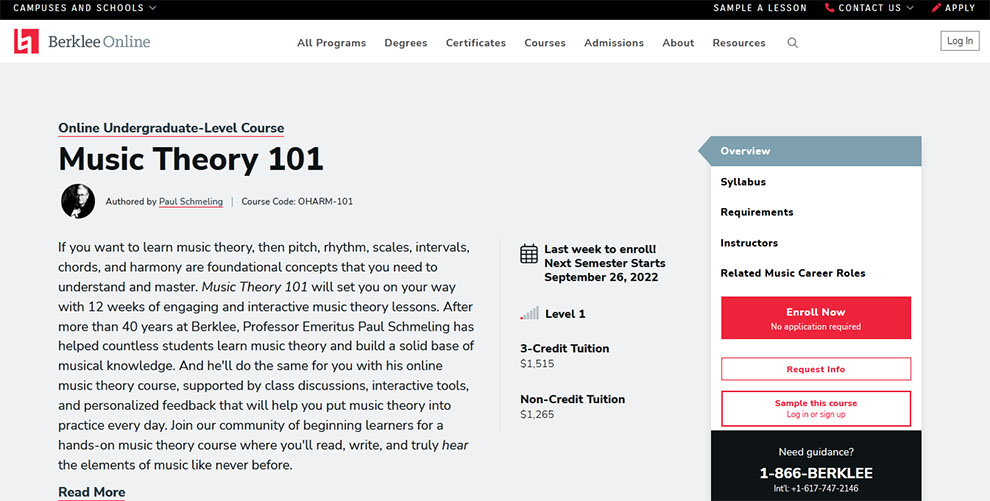The height and width of the screenshot is (501, 990).
Task: Click the Non-Credit Tuition label
Action: (573, 399)
